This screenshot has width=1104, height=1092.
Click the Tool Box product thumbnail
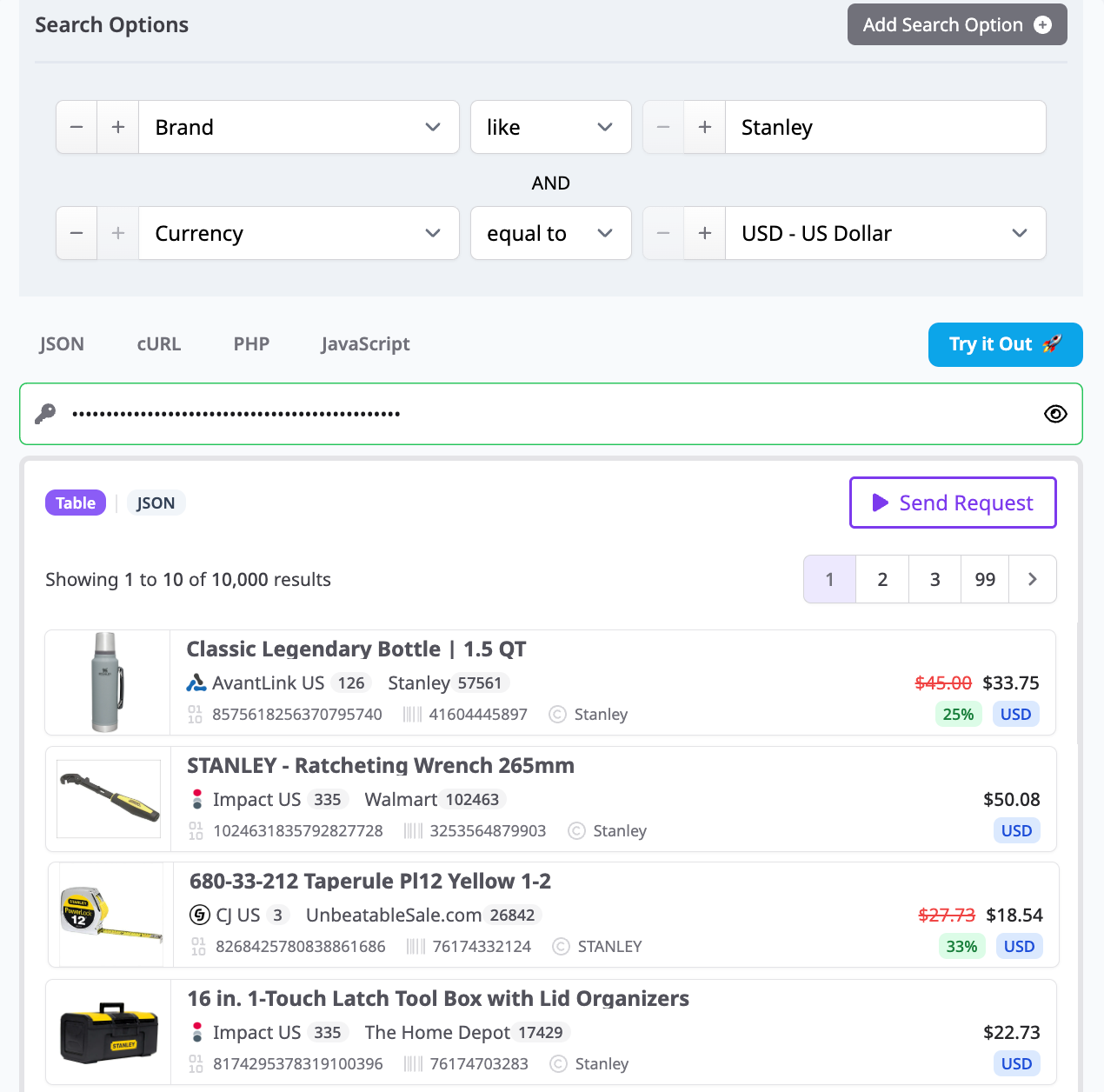[109, 1032]
